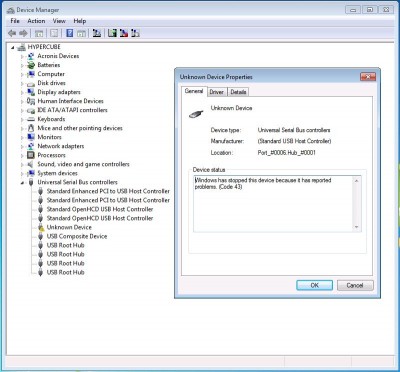The height and width of the screenshot is (372, 400).
Task: Click the USB plug icon in properties dialog
Action: point(196,114)
